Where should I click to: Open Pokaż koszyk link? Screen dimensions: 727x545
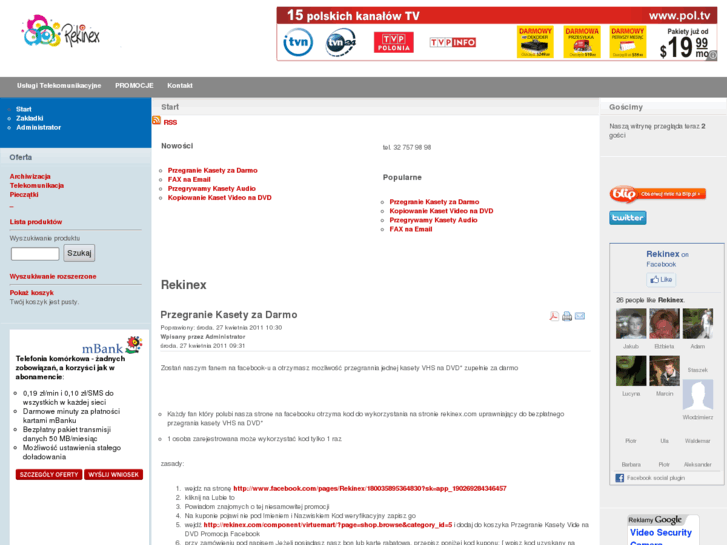tap(32, 293)
